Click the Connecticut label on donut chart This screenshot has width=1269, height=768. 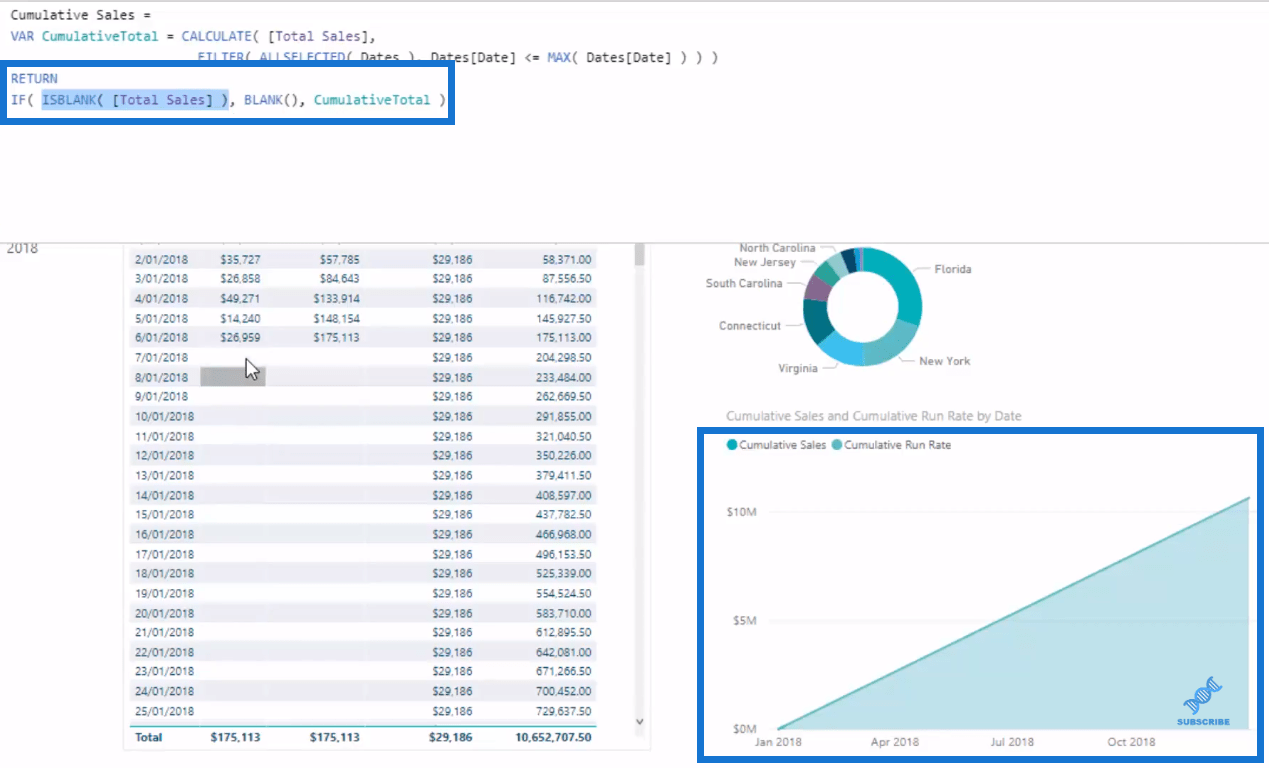(x=751, y=326)
